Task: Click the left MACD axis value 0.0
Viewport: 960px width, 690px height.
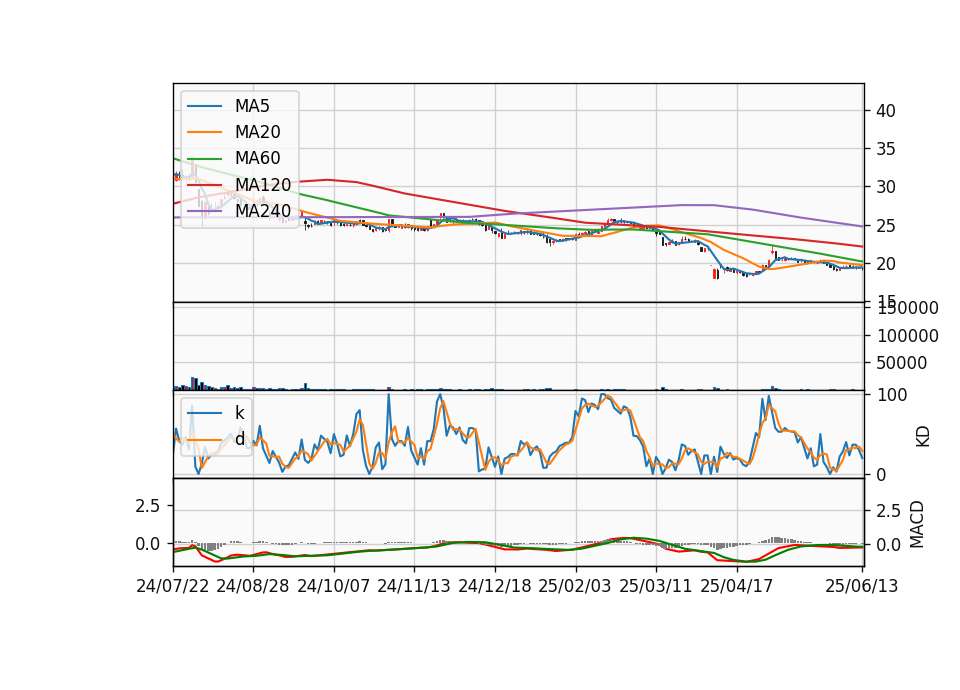Action: click(x=148, y=544)
